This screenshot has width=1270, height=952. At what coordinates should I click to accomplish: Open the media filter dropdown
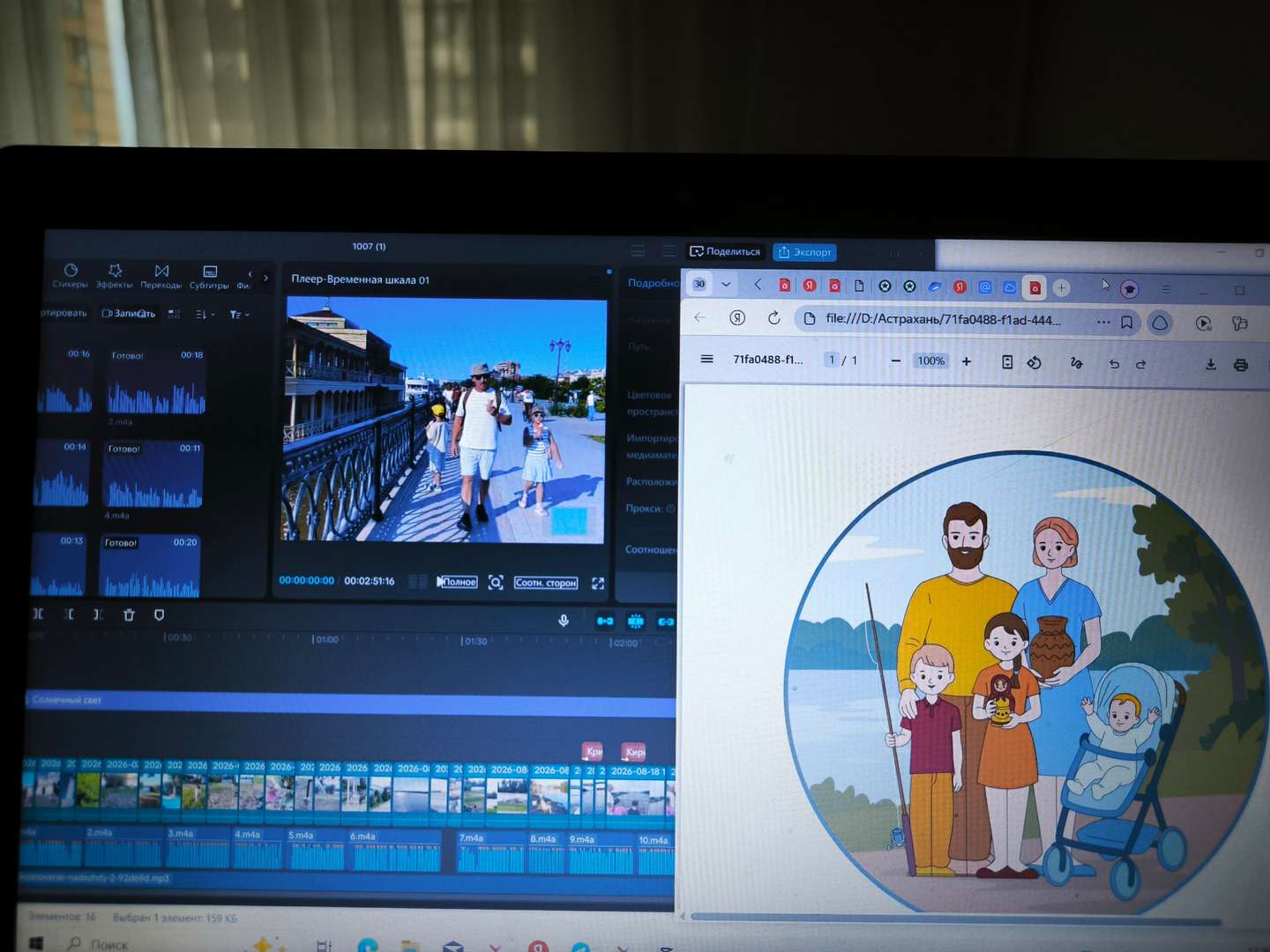point(239,314)
